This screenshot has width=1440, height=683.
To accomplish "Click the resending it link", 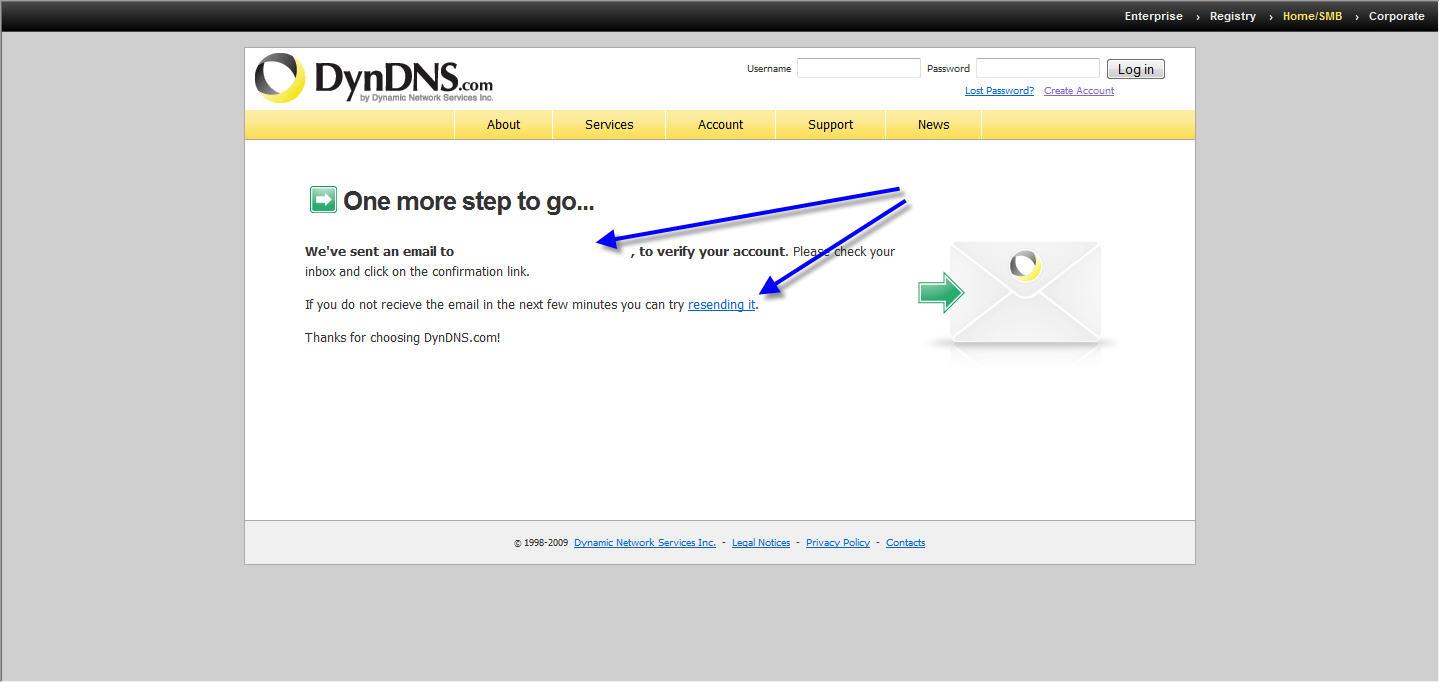I will tap(721, 305).
